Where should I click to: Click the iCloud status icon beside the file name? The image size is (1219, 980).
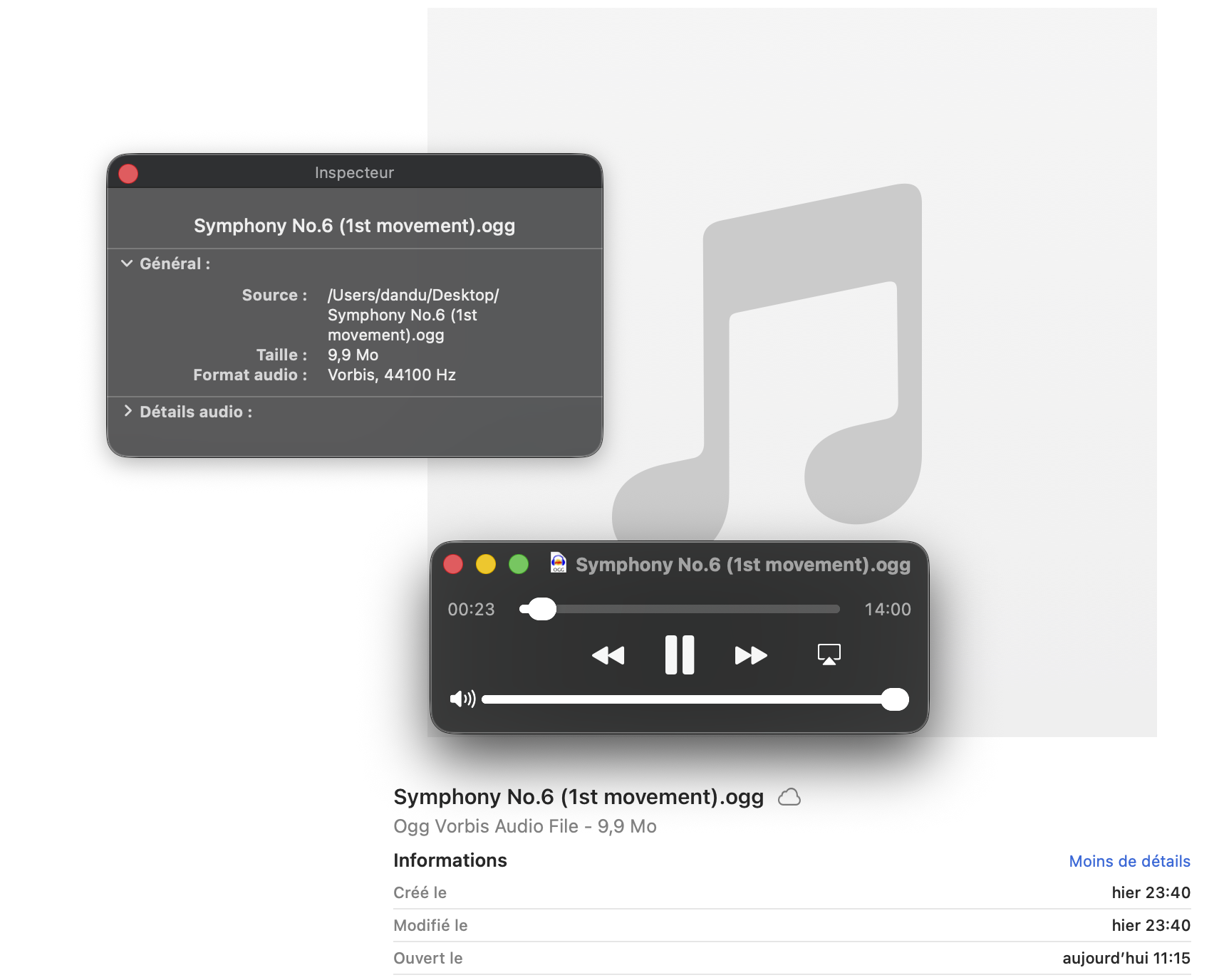789,797
